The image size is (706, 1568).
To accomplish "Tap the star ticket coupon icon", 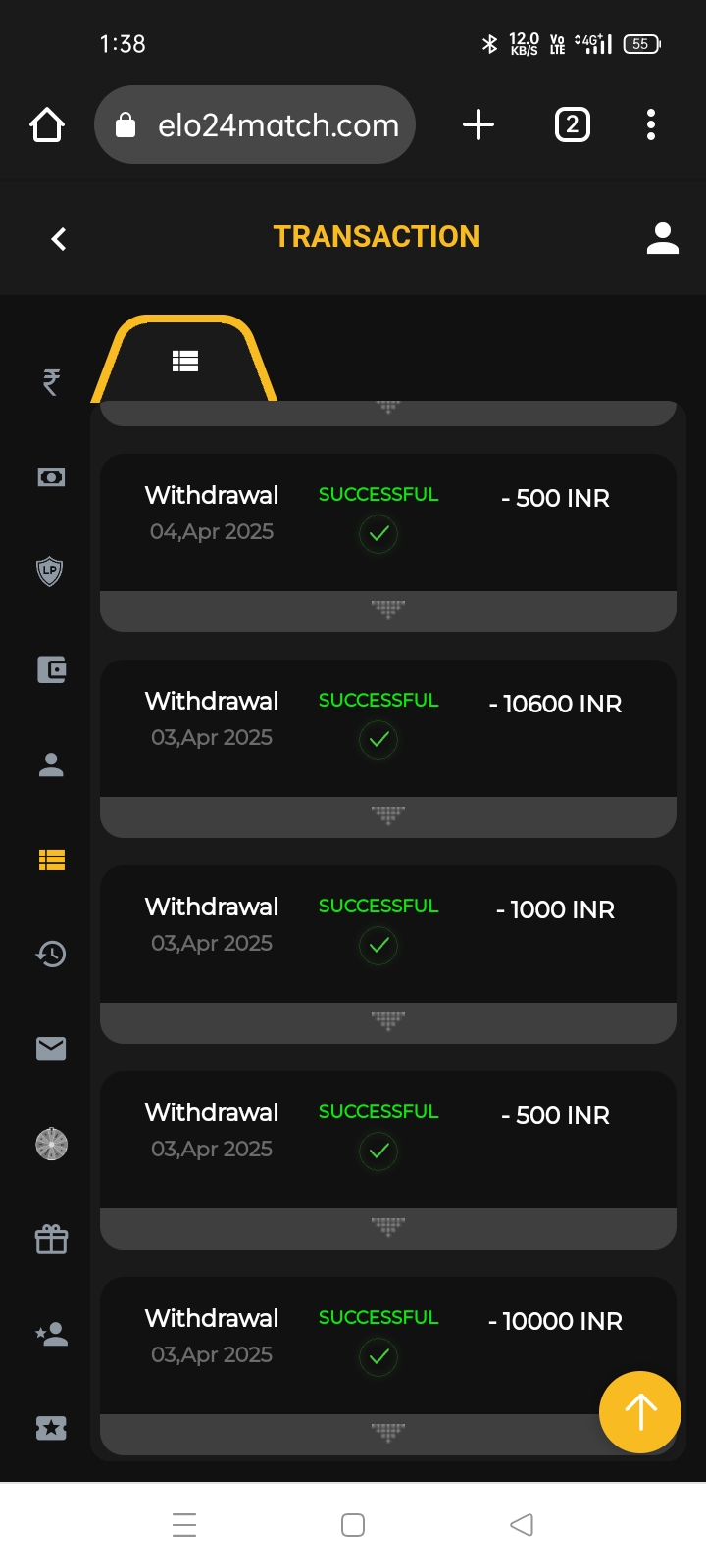I will click(51, 1428).
